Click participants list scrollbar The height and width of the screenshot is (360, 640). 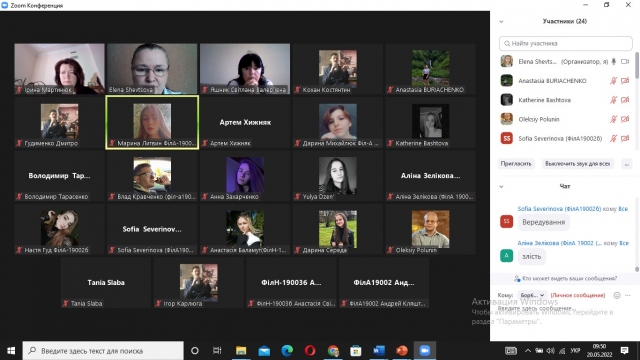637,65
